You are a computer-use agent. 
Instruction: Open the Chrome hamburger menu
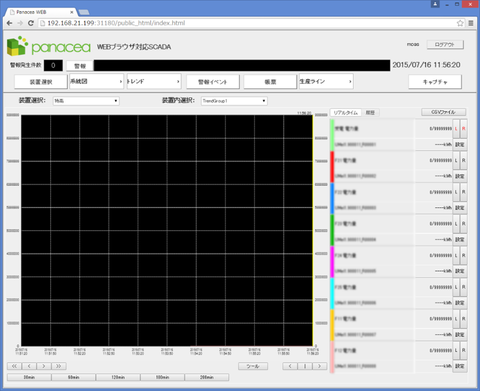tap(471, 23)
